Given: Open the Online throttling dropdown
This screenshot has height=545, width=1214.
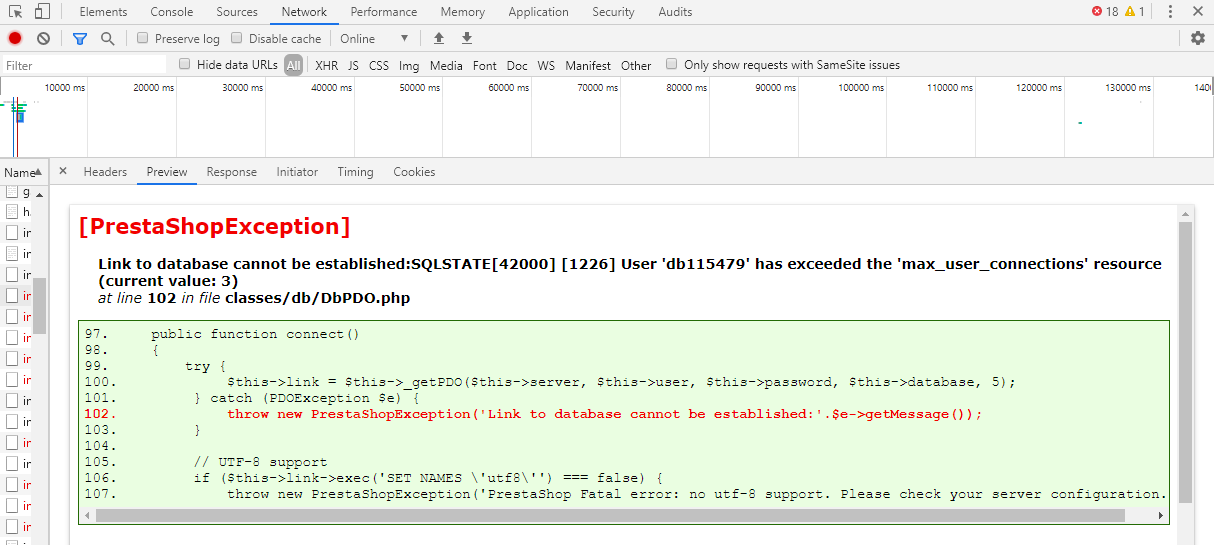Looking at the screenshot, I should [x=375, y=38].
